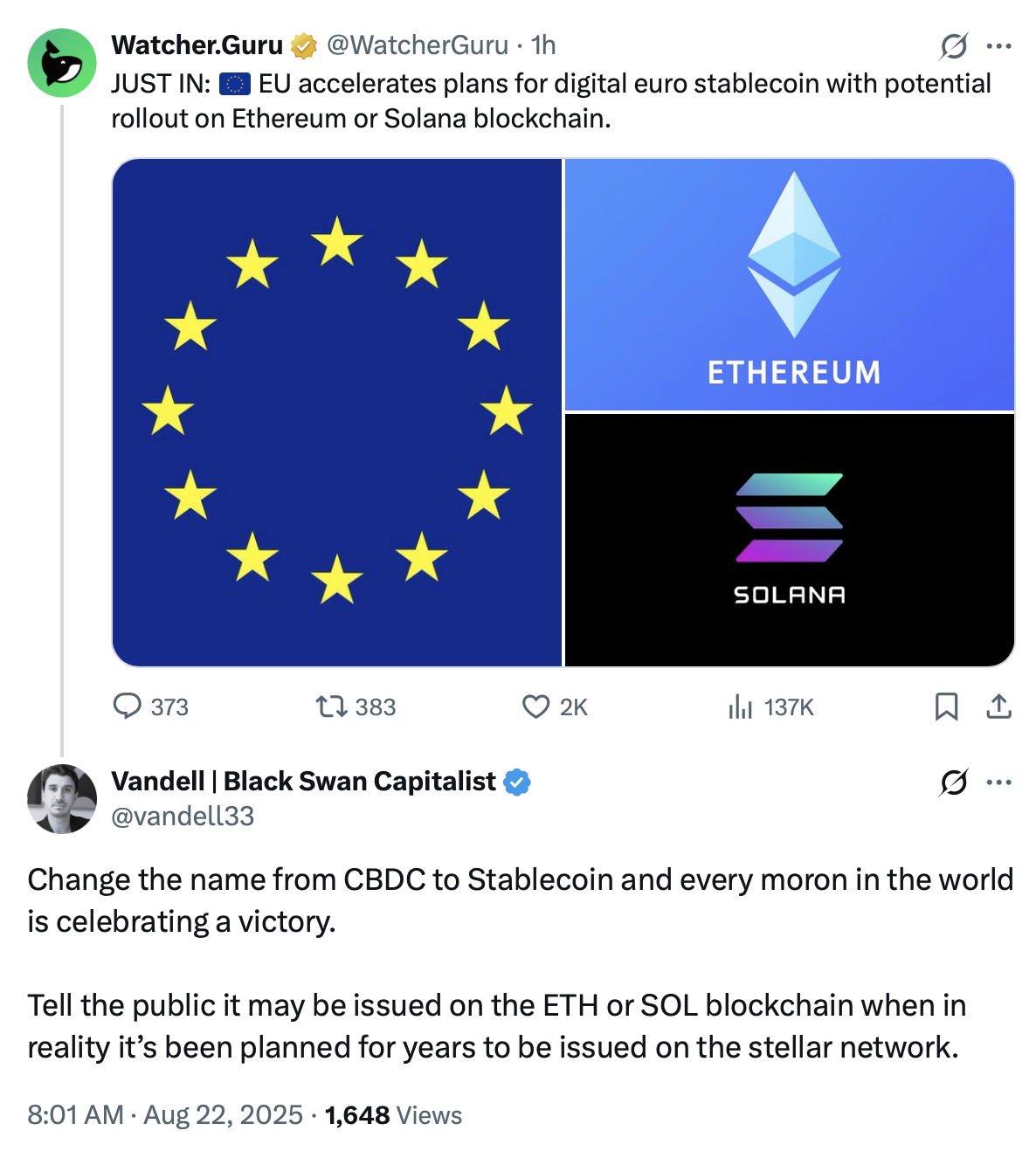This screenshot has height=1158, width=1036.
Task: Click the Watcher.Guru display name
Action: (x=197, y=45)
